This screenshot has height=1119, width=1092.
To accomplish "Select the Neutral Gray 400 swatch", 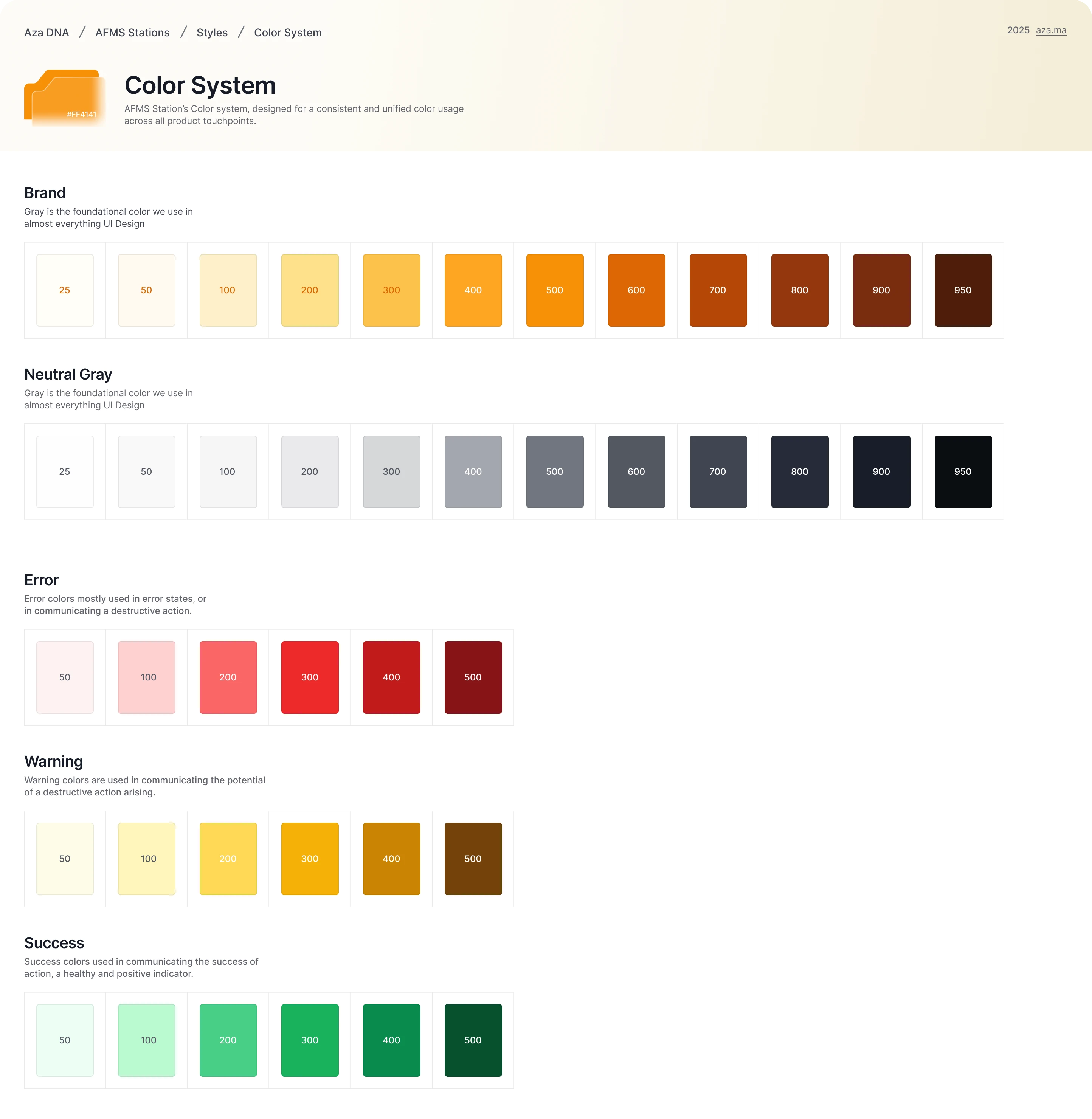I will click(473, 471).
